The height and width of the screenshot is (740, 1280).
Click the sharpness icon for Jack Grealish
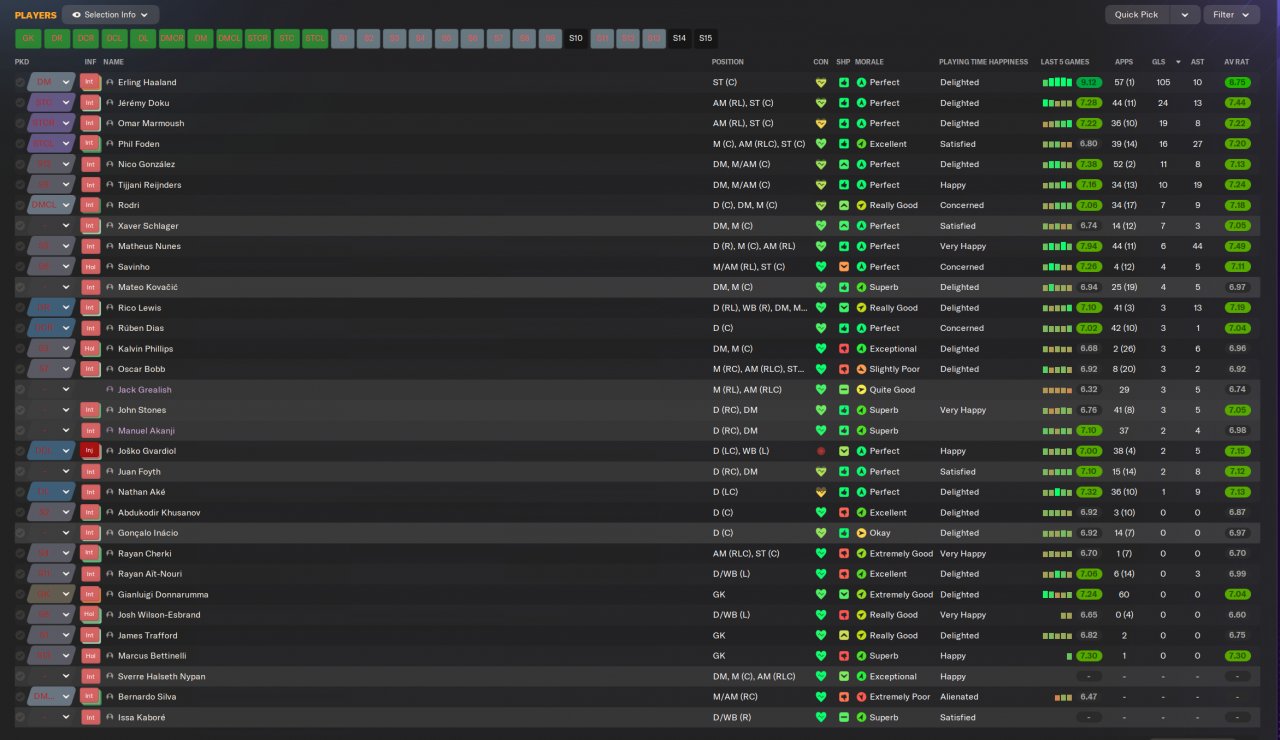(x=844, y=390)
